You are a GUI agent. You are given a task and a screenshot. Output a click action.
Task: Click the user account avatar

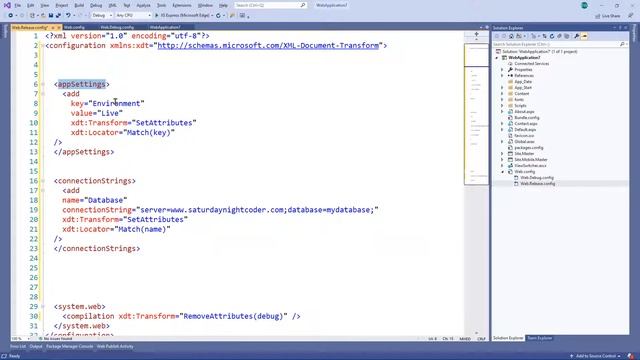584,5
